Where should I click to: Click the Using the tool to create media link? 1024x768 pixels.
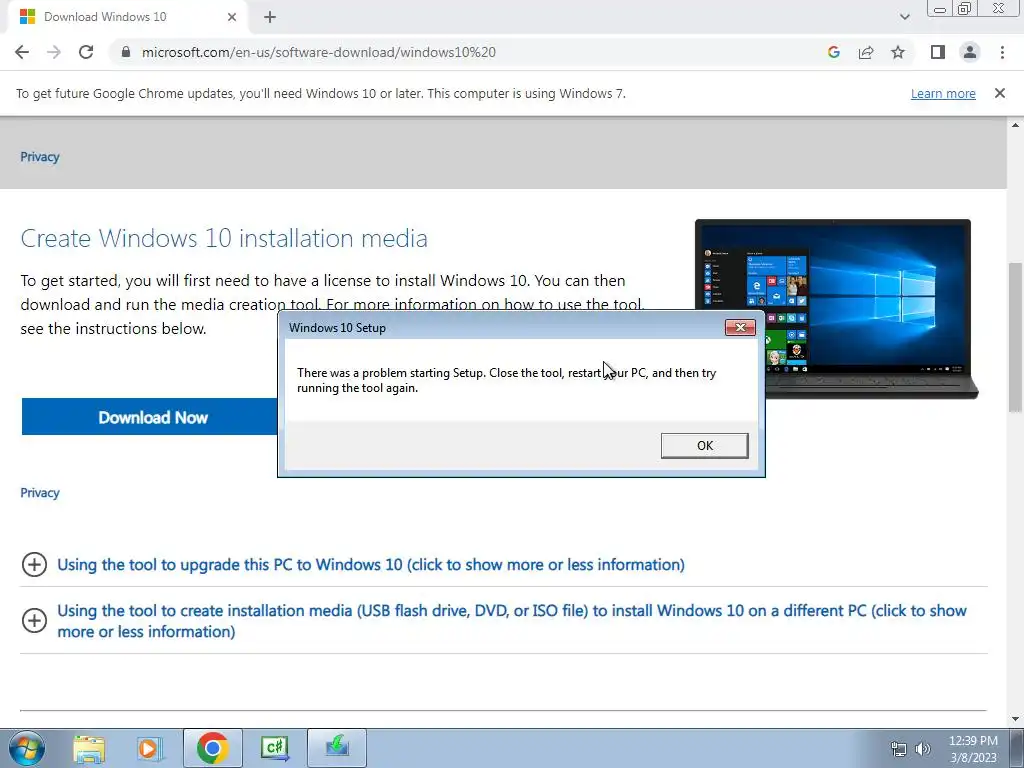point(512,621)
